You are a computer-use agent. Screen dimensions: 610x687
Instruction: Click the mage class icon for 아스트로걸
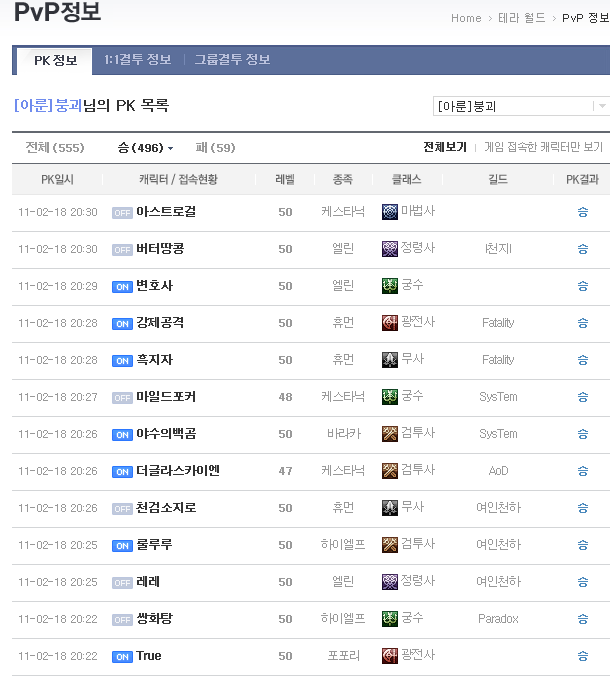[x=390, y=212]
